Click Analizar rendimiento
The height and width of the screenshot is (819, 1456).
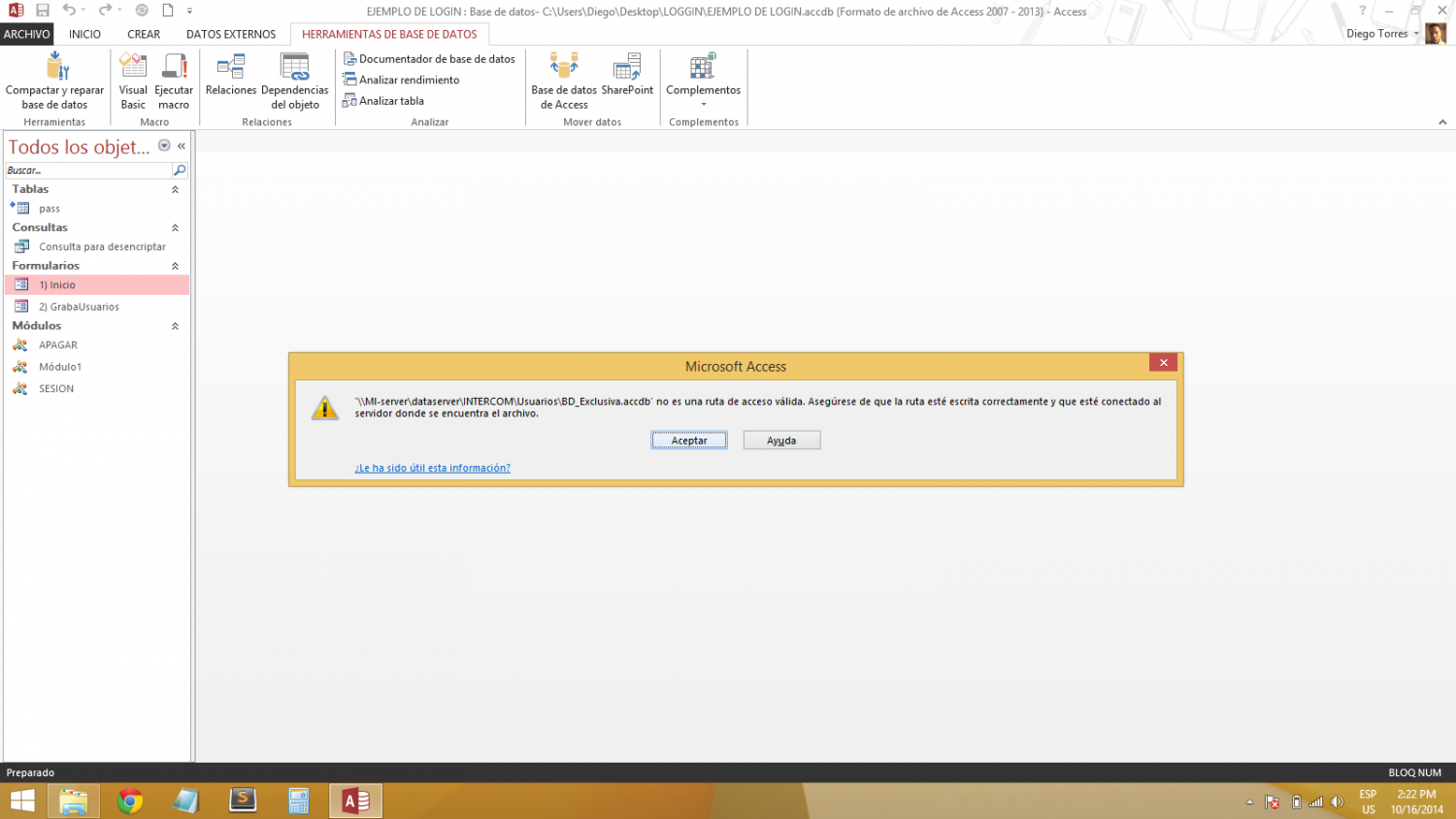[x=401, y=80]
